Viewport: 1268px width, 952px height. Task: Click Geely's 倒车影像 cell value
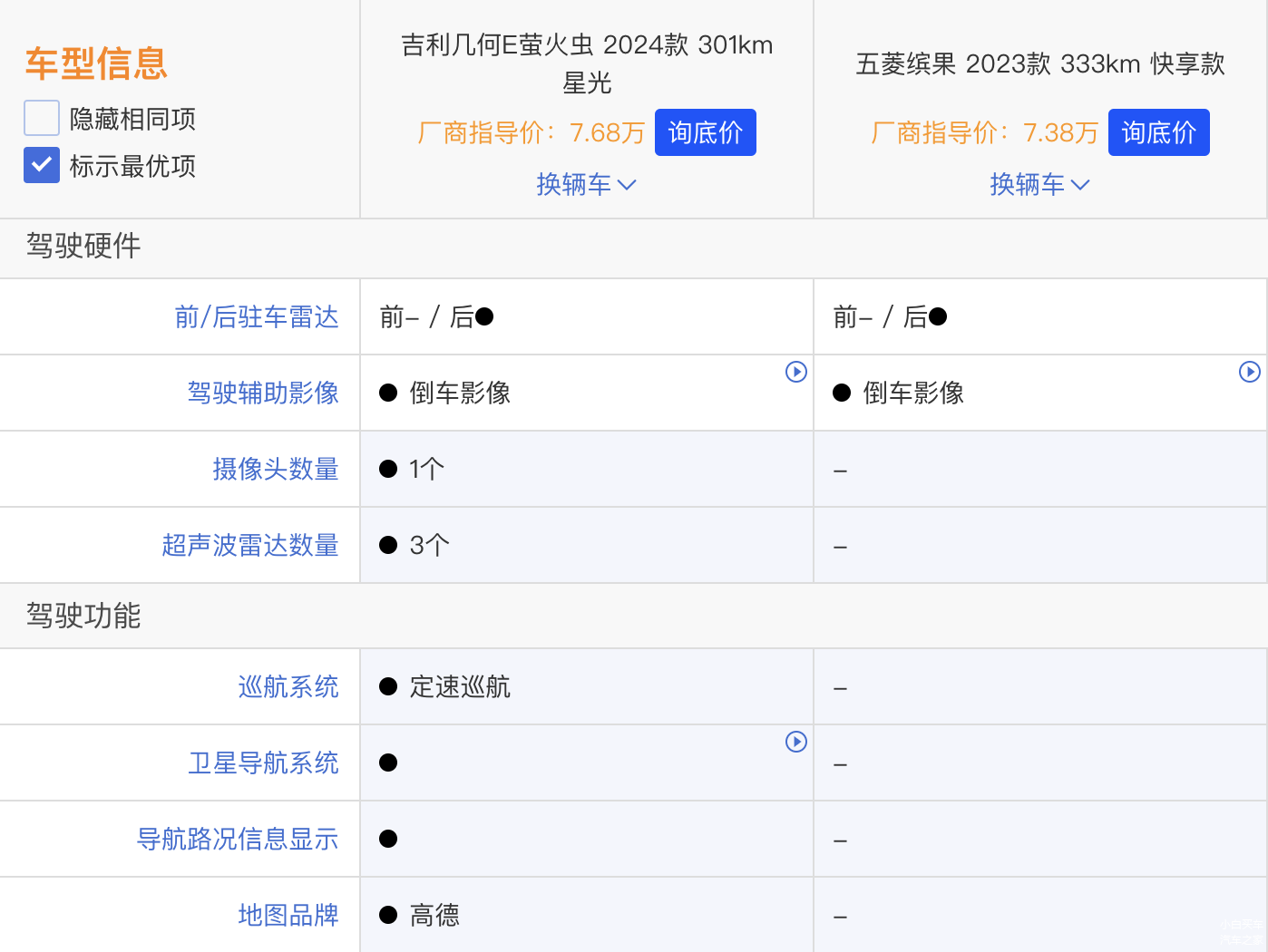tap(460, 393)
